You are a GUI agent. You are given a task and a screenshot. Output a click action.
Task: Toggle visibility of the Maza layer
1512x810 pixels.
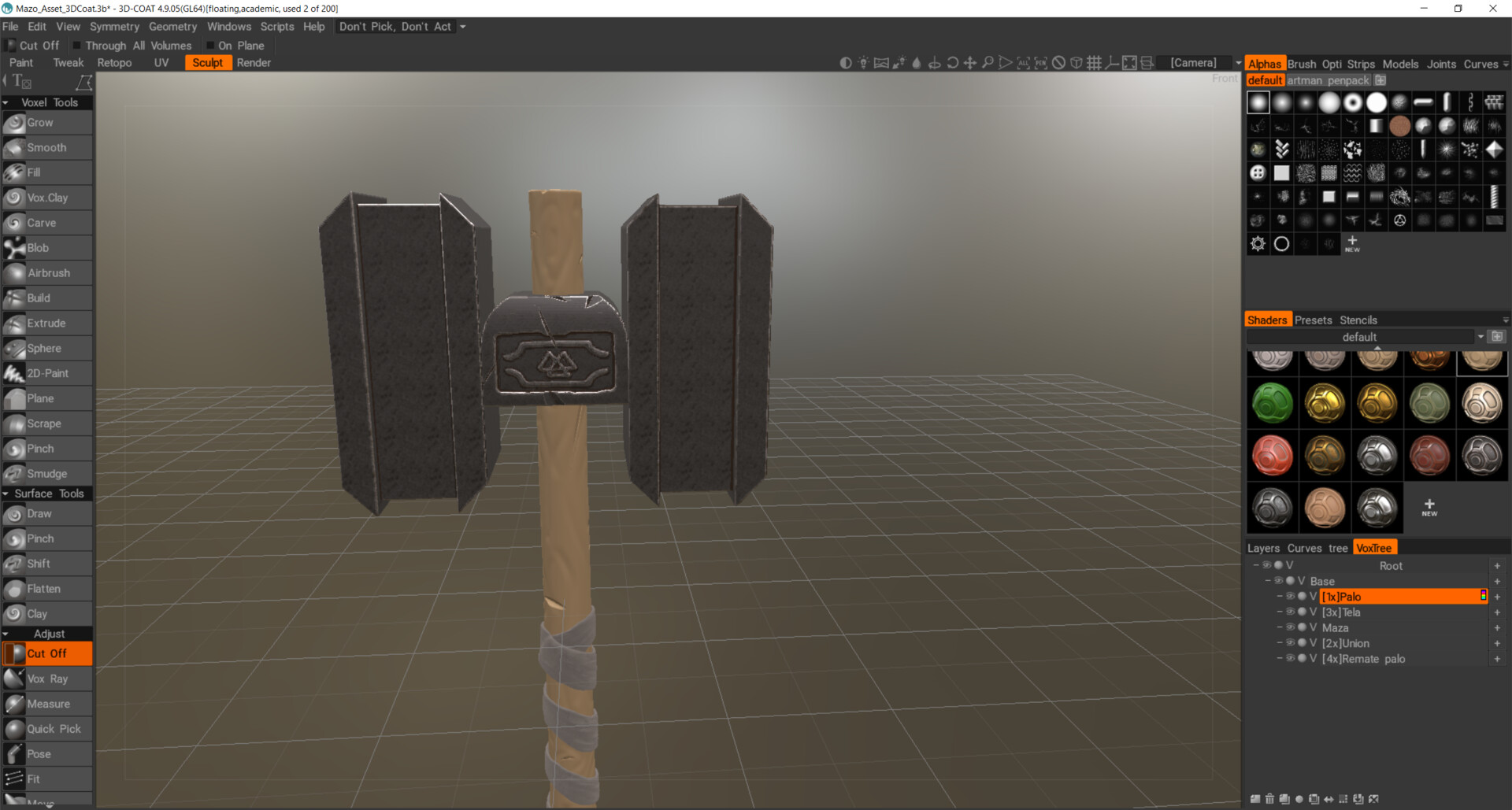[x=1291, y=627]
